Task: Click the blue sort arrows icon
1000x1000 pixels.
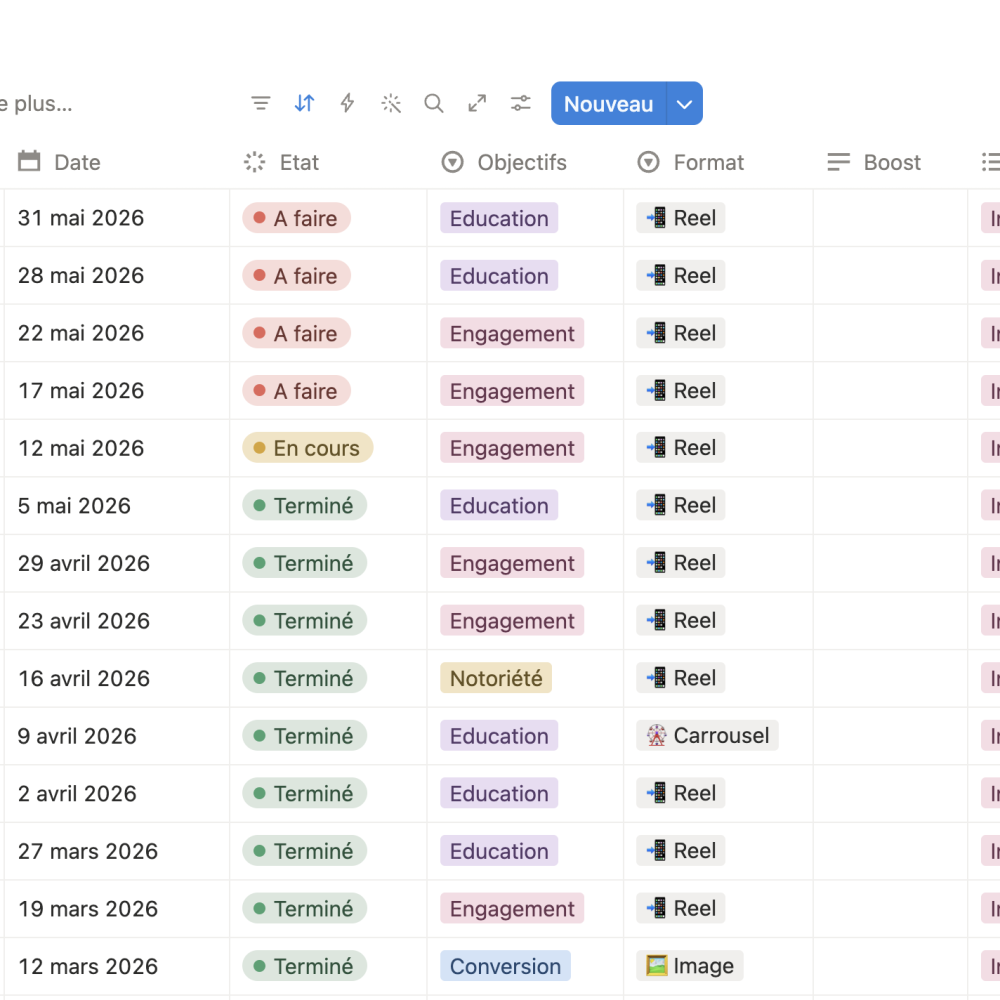Action: [x=304, y=103]
